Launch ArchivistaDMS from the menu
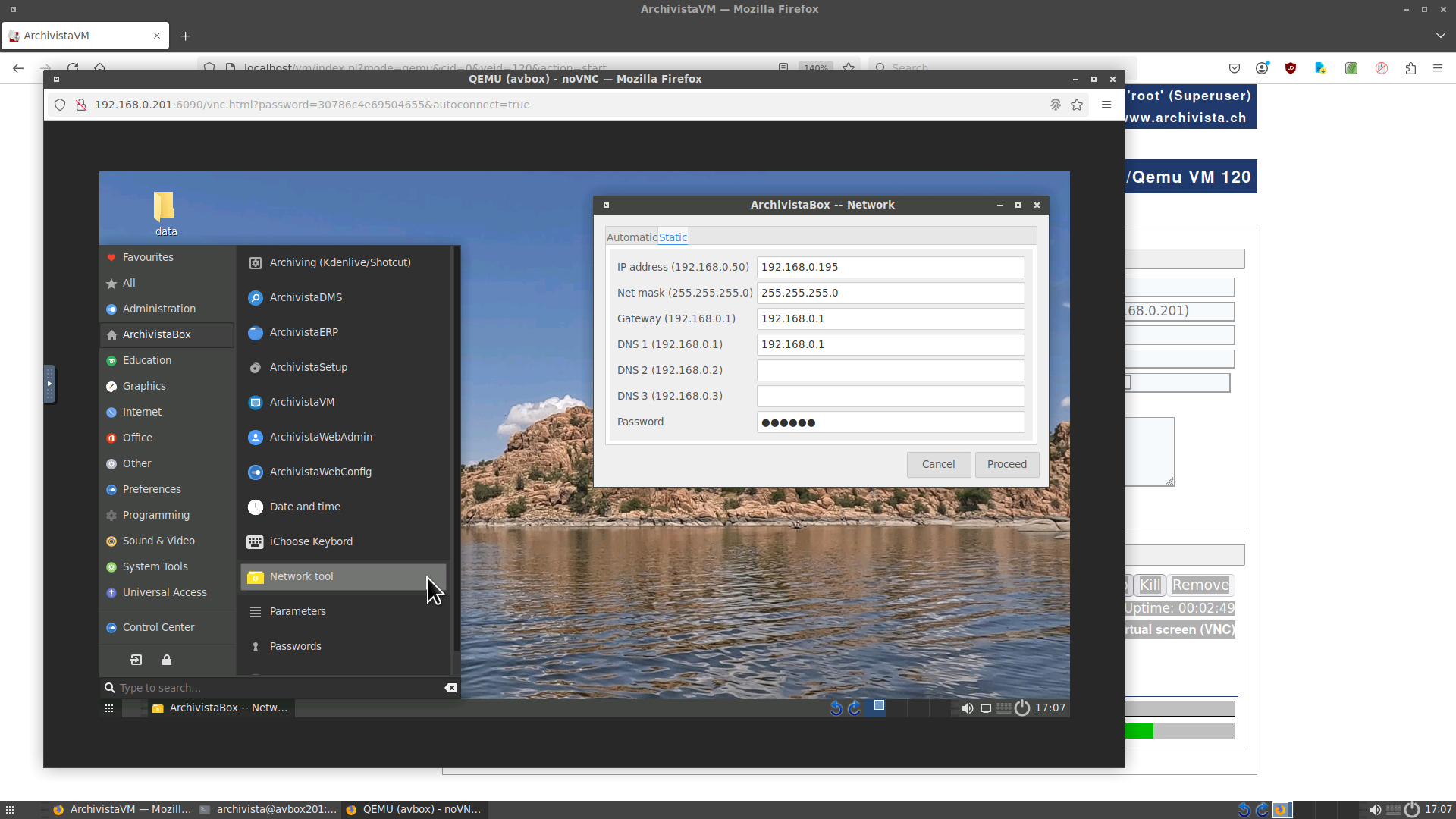The height and width of the screenshot is (819, 1456). coord(306,297)
